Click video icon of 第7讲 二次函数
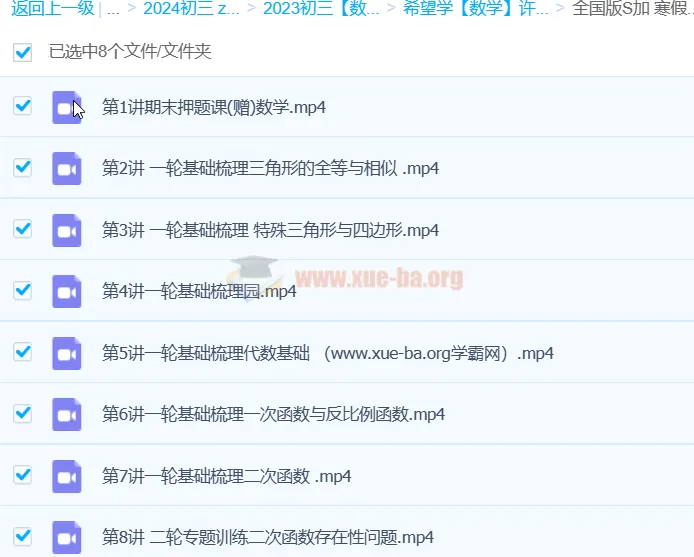The height and width of the screenshot is (557, 694). (x=67, y=476)
